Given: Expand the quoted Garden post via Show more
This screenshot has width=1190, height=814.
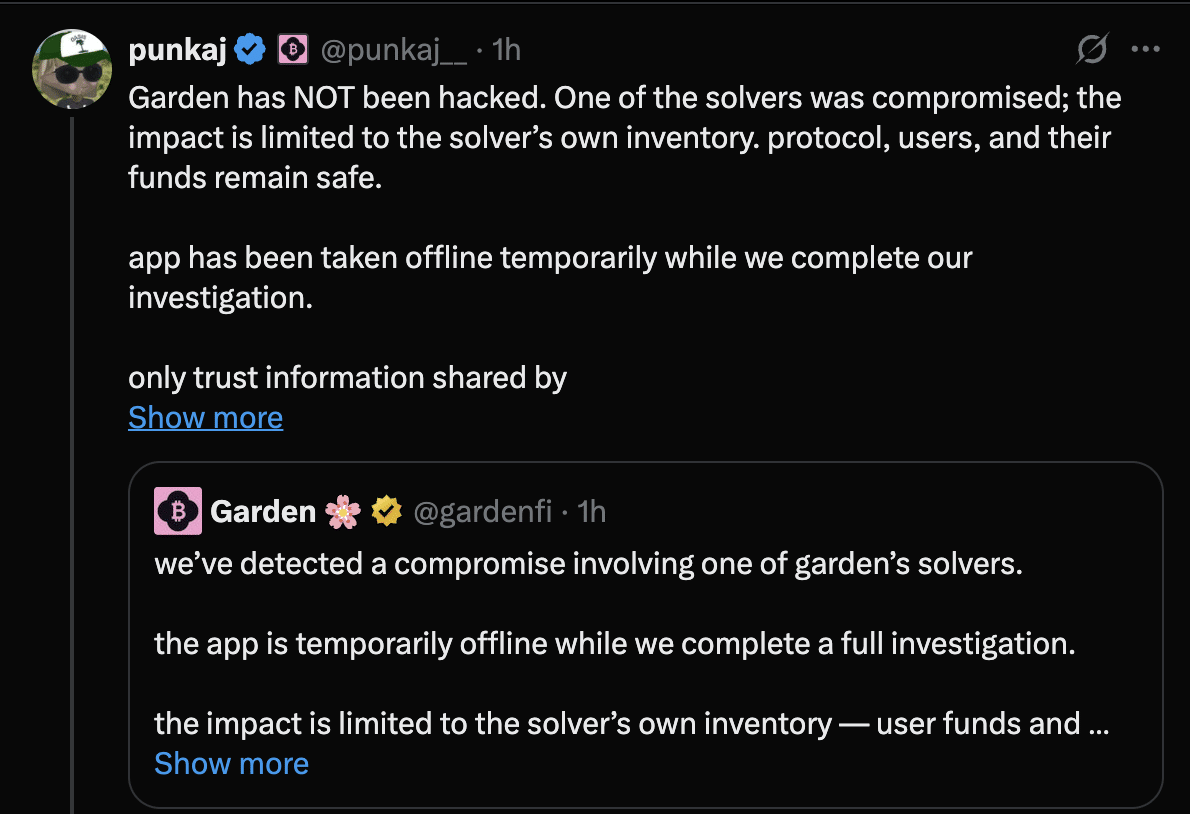Looking at the screenshot, I should click(231, 763).
